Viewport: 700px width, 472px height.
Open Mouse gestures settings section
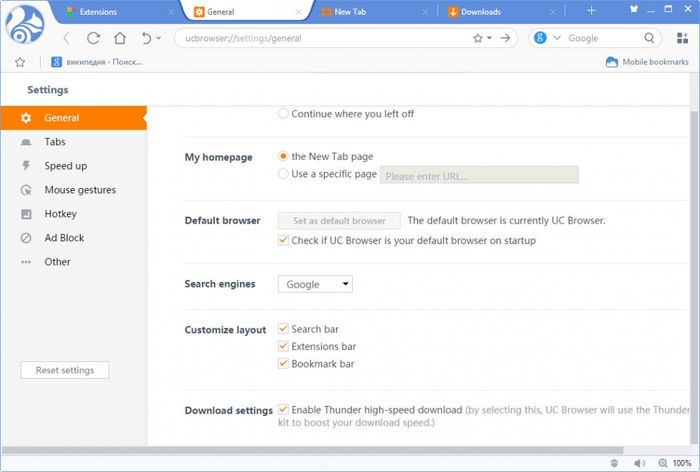click(74, 190)
